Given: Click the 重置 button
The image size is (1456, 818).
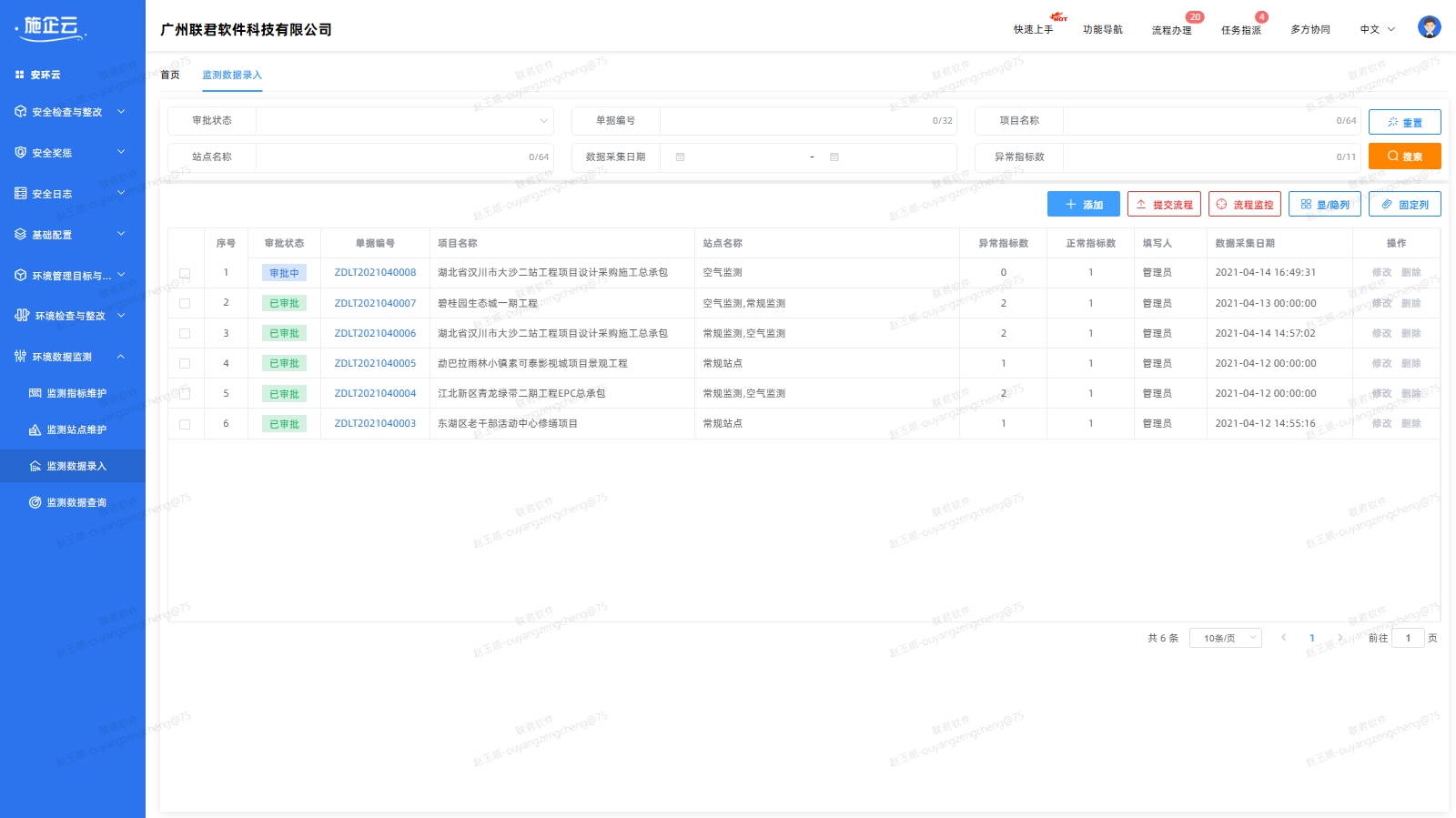Looking at the screenshot, I should (1404, 122).
